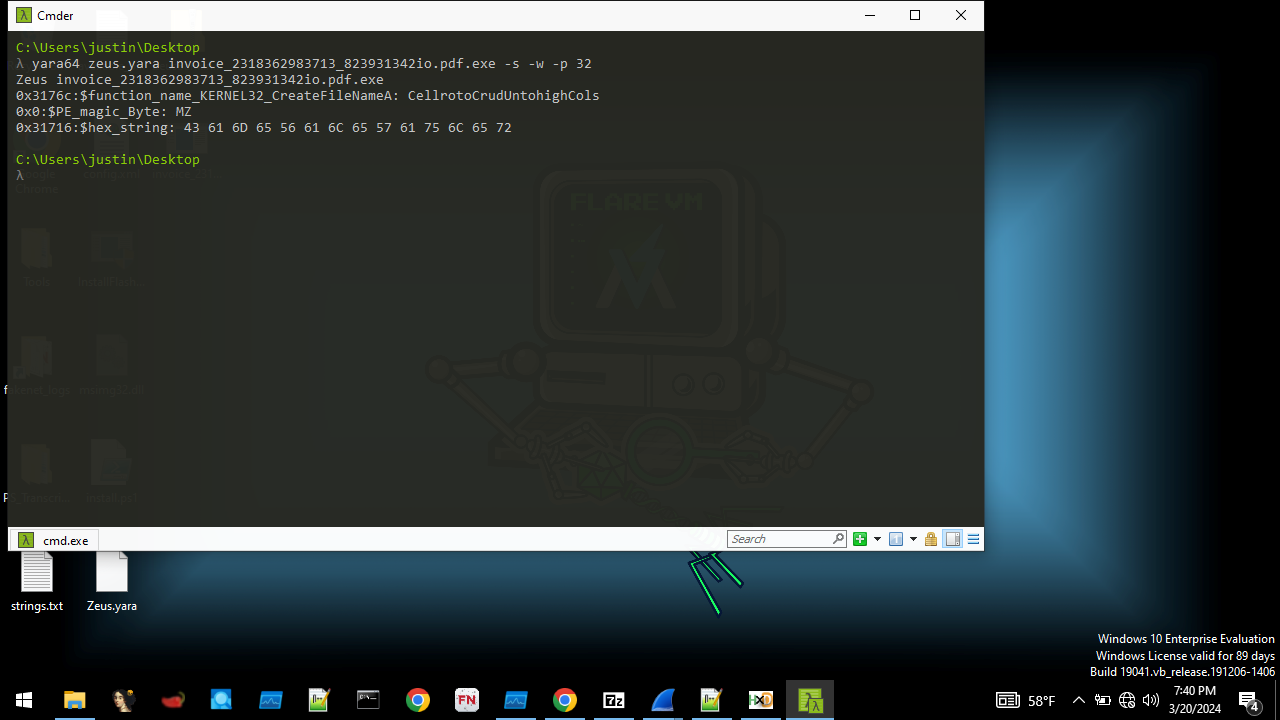Screen dimensions: 1280x720
Task: Open Chrome icon left of FakeNet icon
Action: (x=417, y=700)
